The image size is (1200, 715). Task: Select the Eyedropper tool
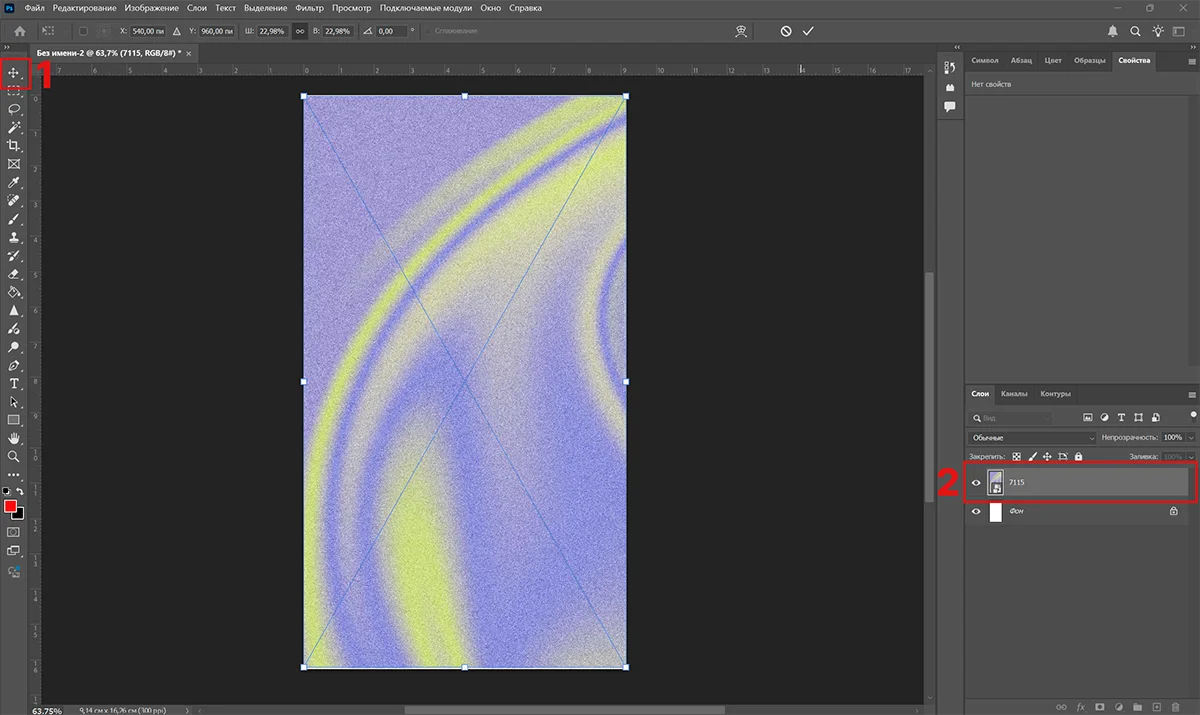(x=14, y=183)
